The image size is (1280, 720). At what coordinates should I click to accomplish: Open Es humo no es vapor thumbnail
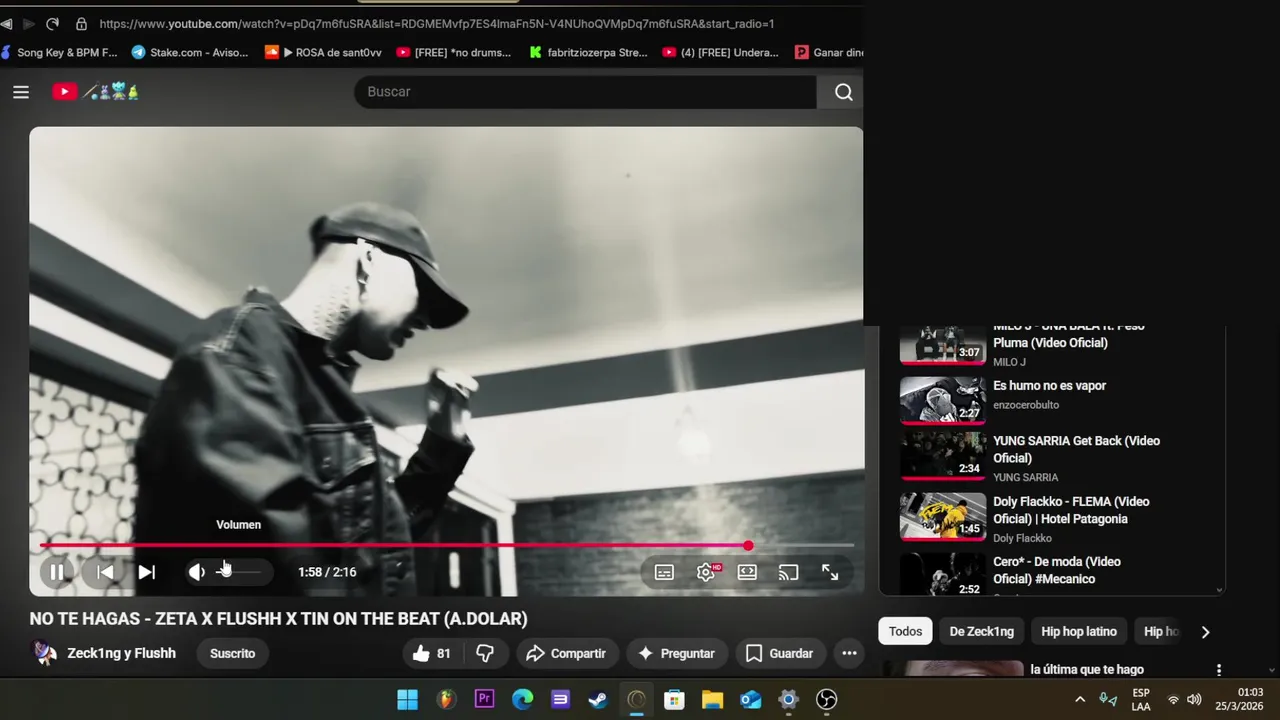pyautogui.click(x=943, y=400)
